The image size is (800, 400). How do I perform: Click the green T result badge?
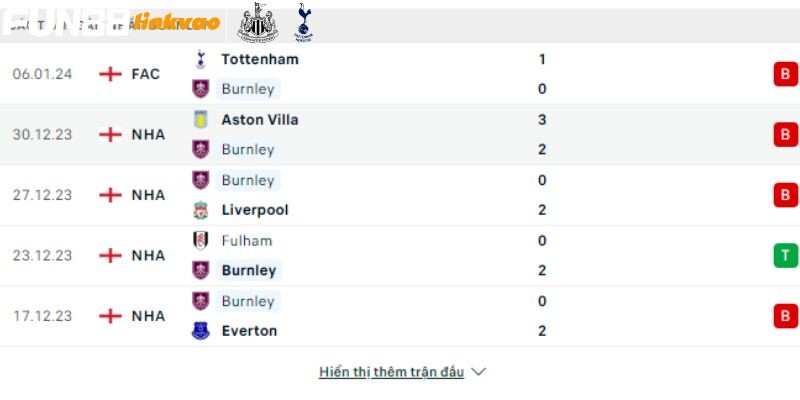pos(786,255)
